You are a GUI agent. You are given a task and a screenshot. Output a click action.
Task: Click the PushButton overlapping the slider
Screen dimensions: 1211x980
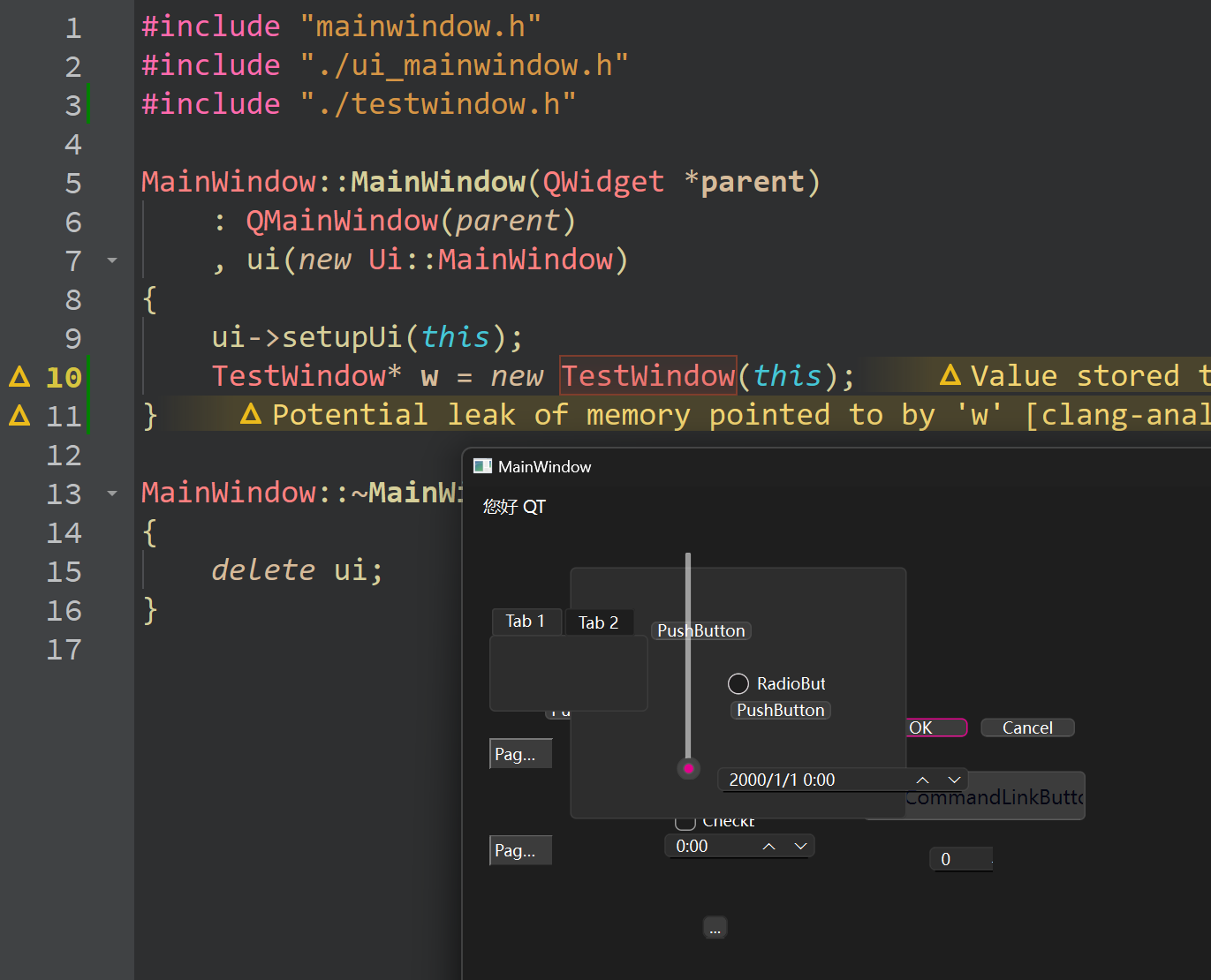(x=701, y=630)
